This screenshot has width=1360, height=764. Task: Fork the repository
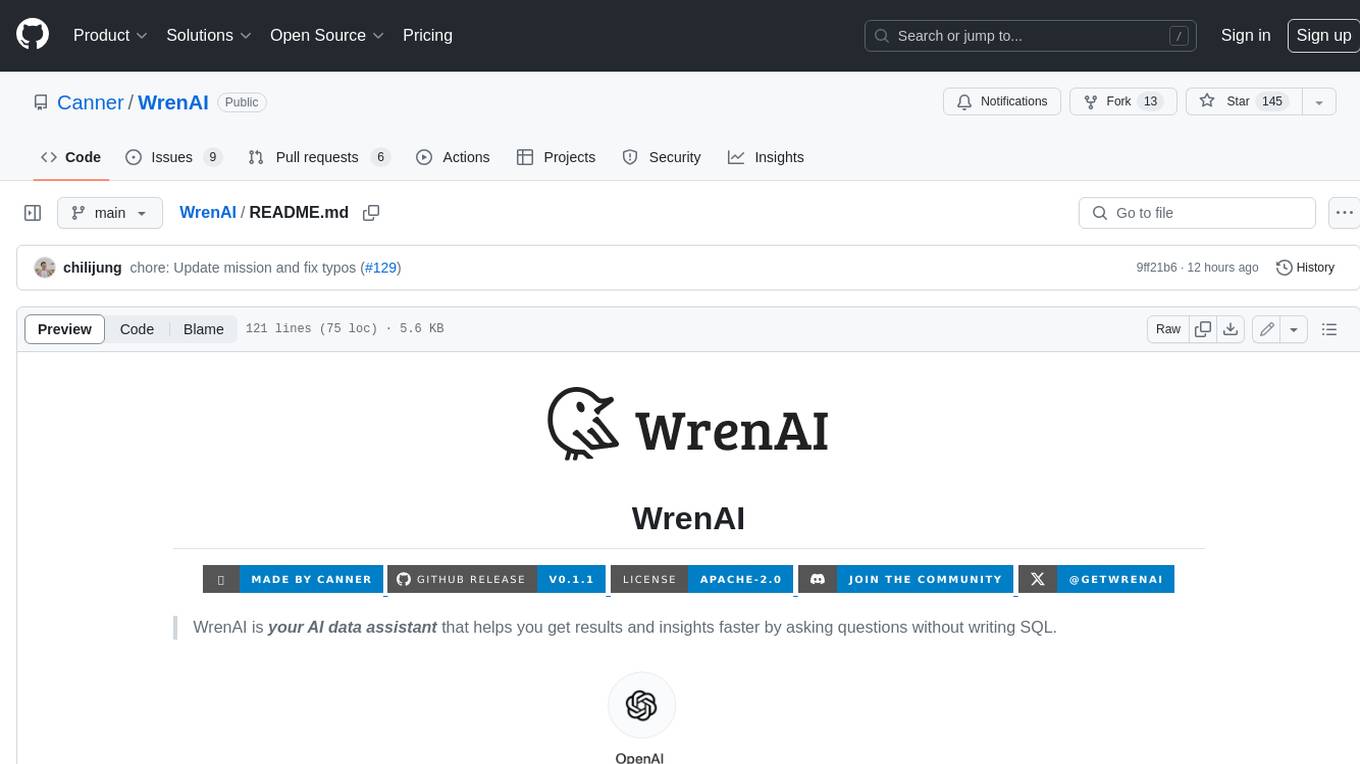pyautogui.click(x=1124, y=102)
